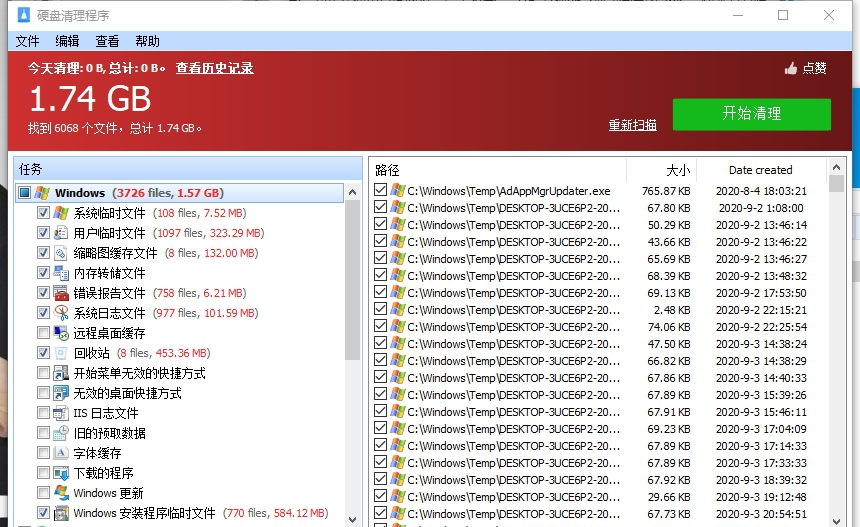Open the 编辑 menu
This screenshot has height=527, width=860.
click(67, 41)
